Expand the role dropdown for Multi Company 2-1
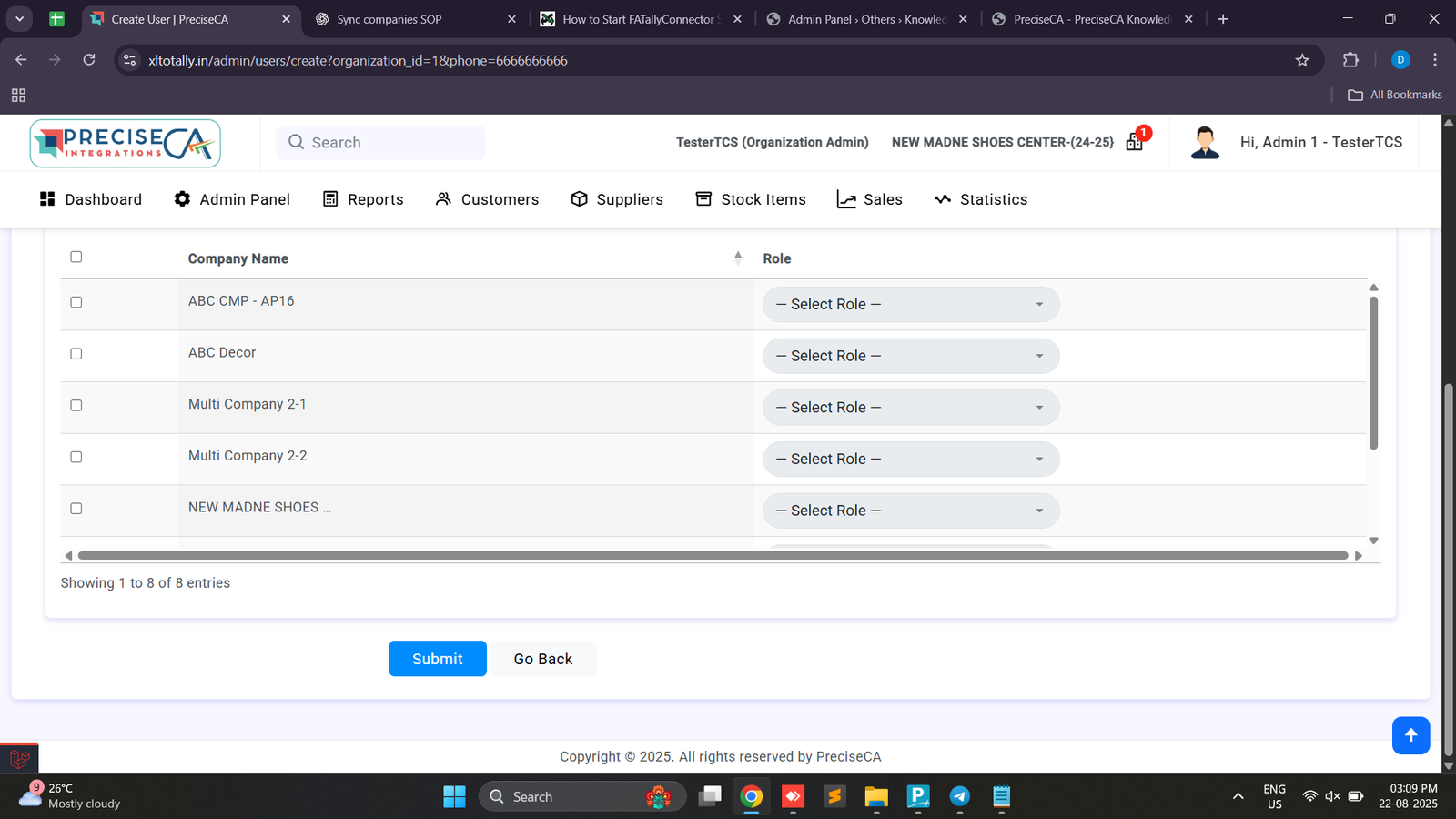 910,408
